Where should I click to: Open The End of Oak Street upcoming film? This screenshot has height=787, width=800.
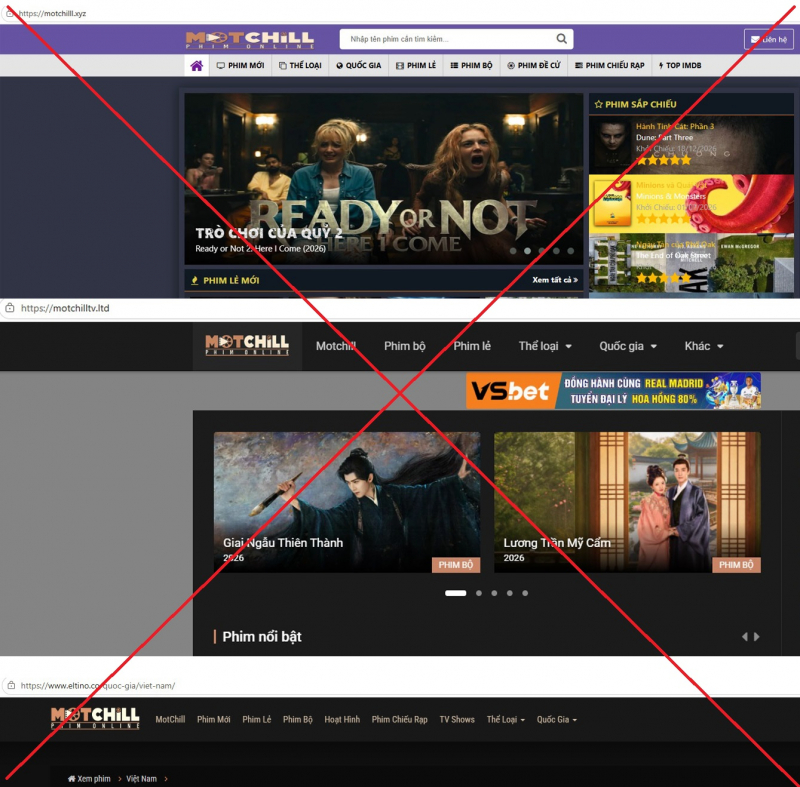tap(691, 263)
